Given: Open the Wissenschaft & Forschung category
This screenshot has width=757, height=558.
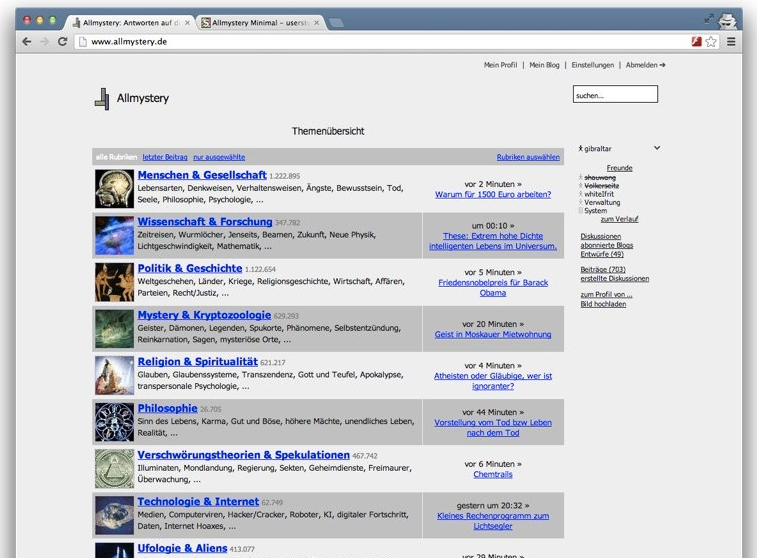Looking at the screenshot, I should point(204,222).
